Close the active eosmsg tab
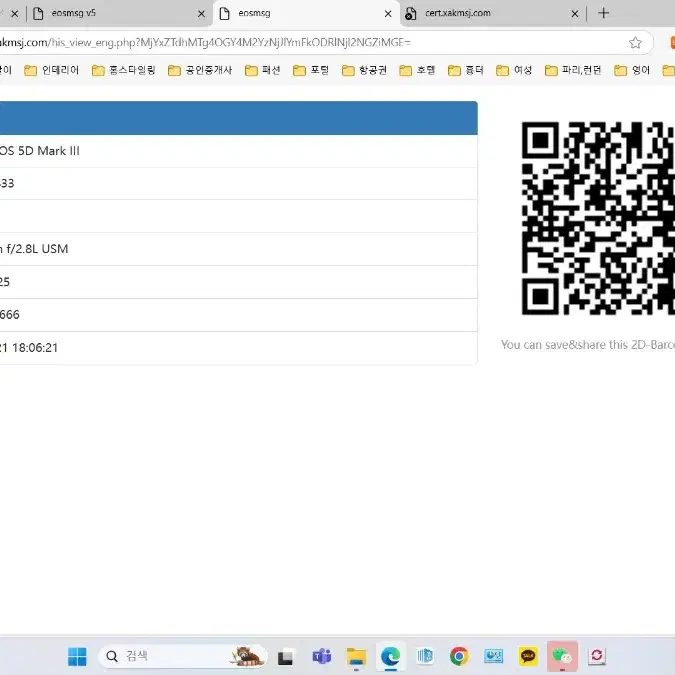 click(x=388, y=14)
